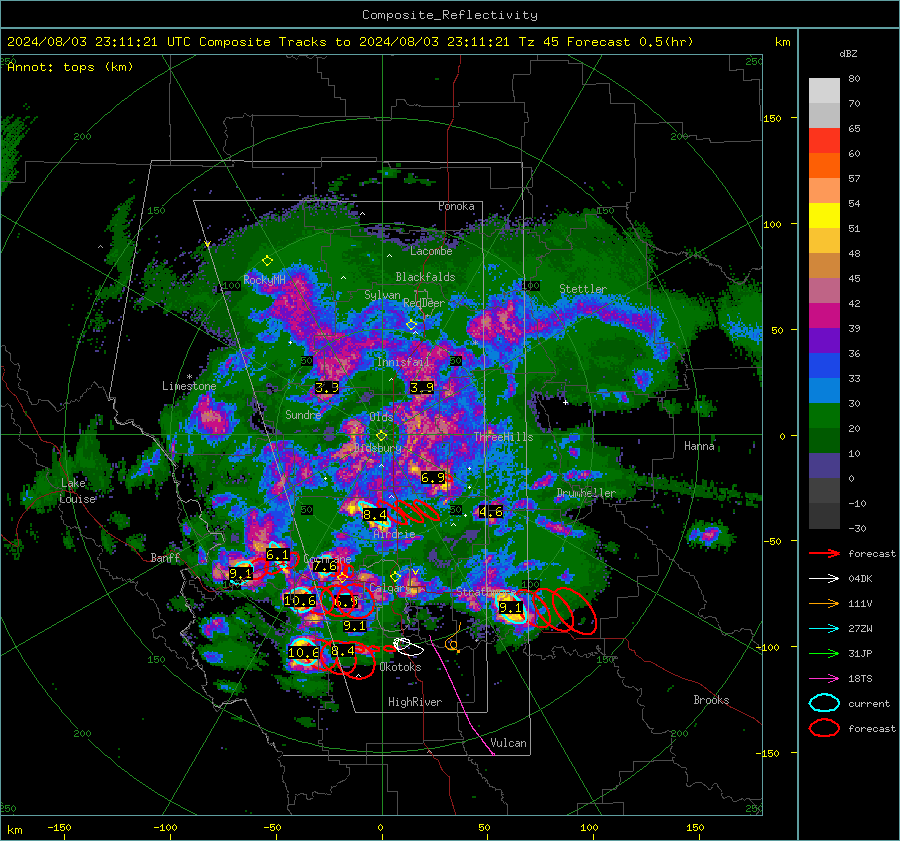
Task: Click the 6.1 storm top label
Action: (x=277, y=555)
